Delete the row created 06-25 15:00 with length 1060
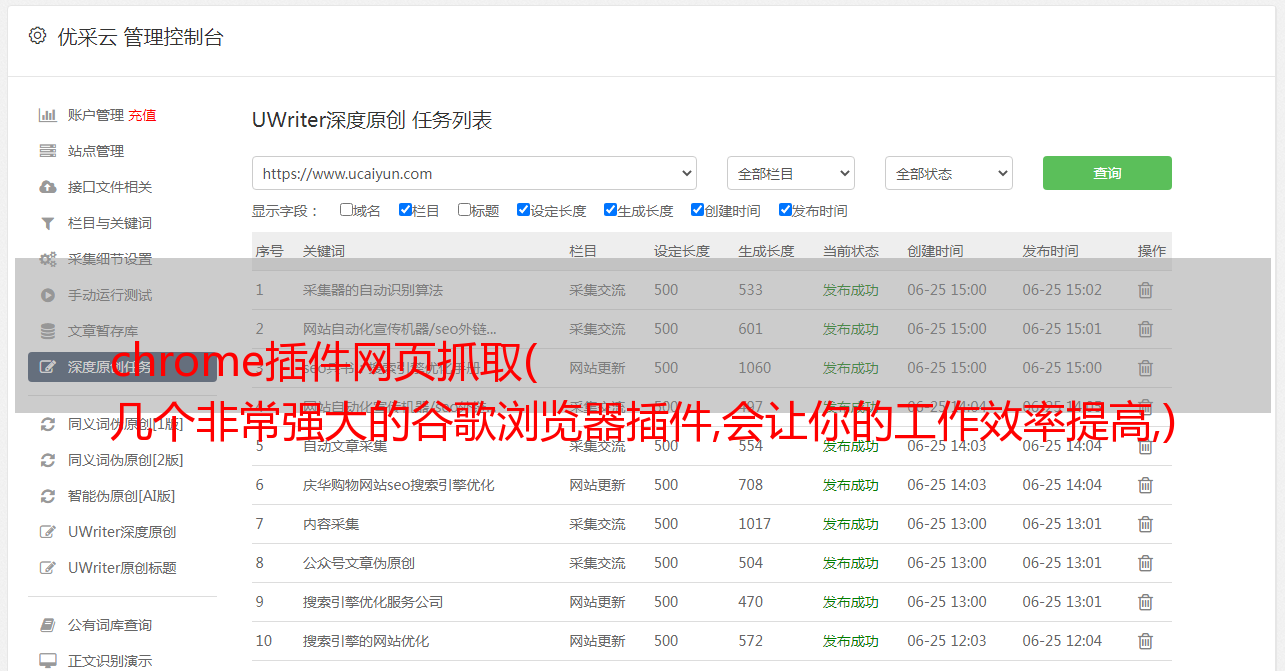 coord(1145,368)
